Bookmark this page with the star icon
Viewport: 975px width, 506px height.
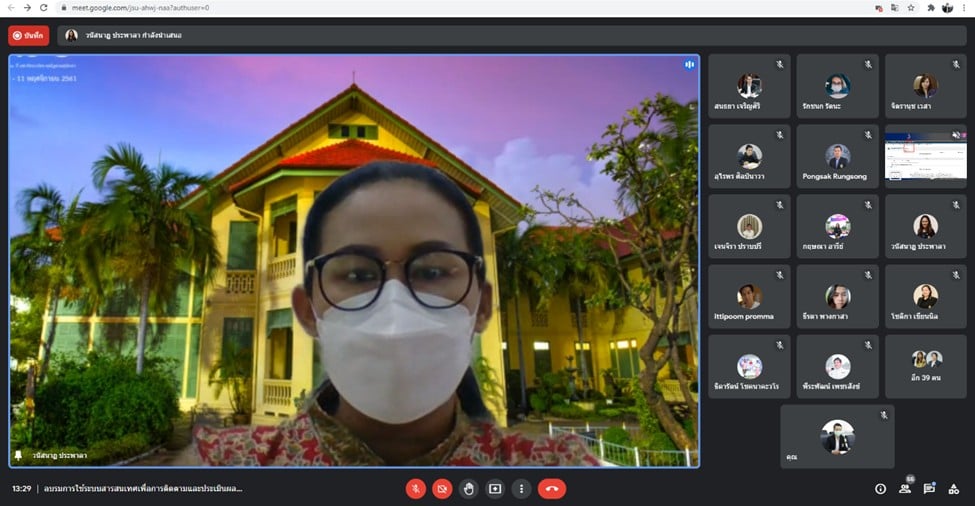[911, 8]
